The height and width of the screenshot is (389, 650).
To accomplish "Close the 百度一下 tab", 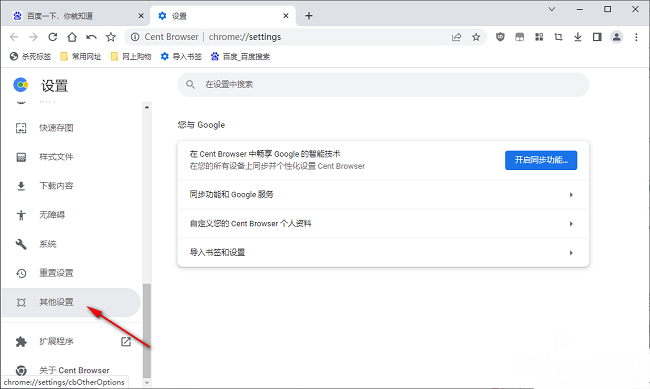I will point(141,16).
